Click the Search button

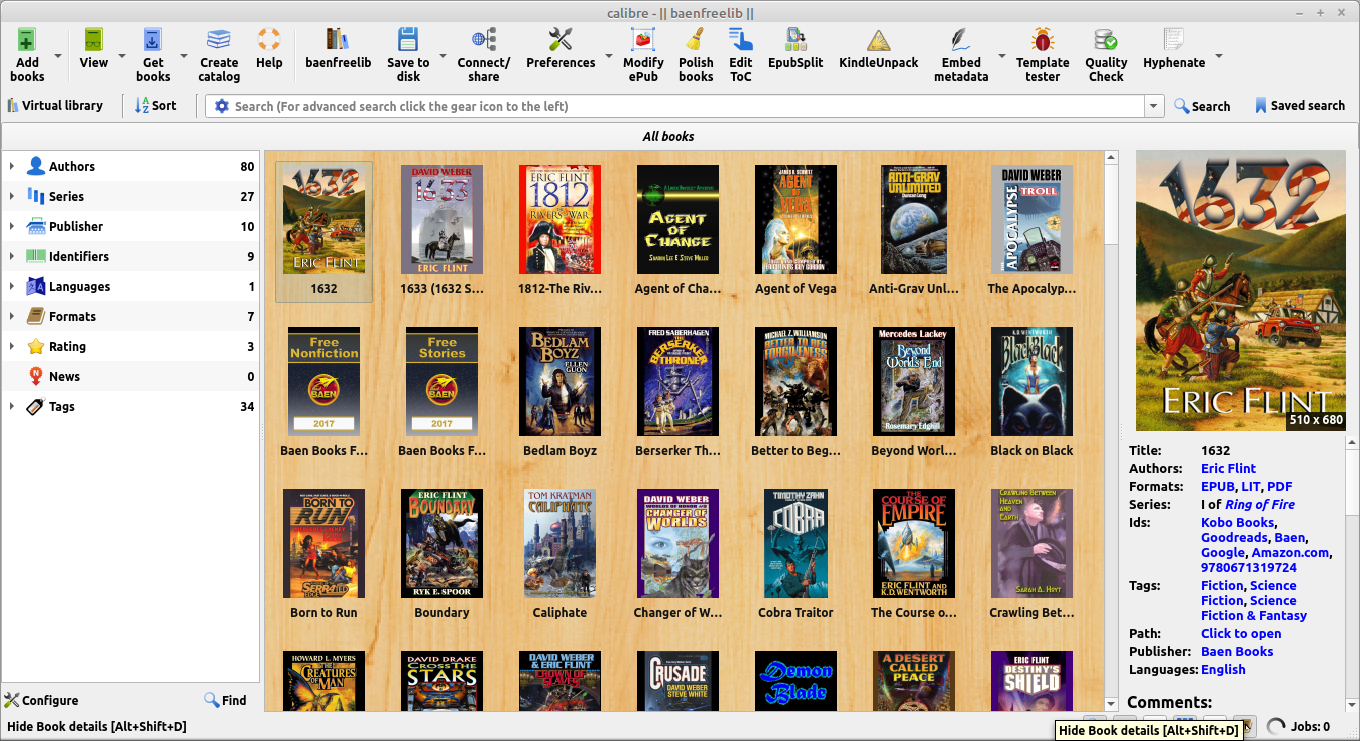click(1202, 106)
